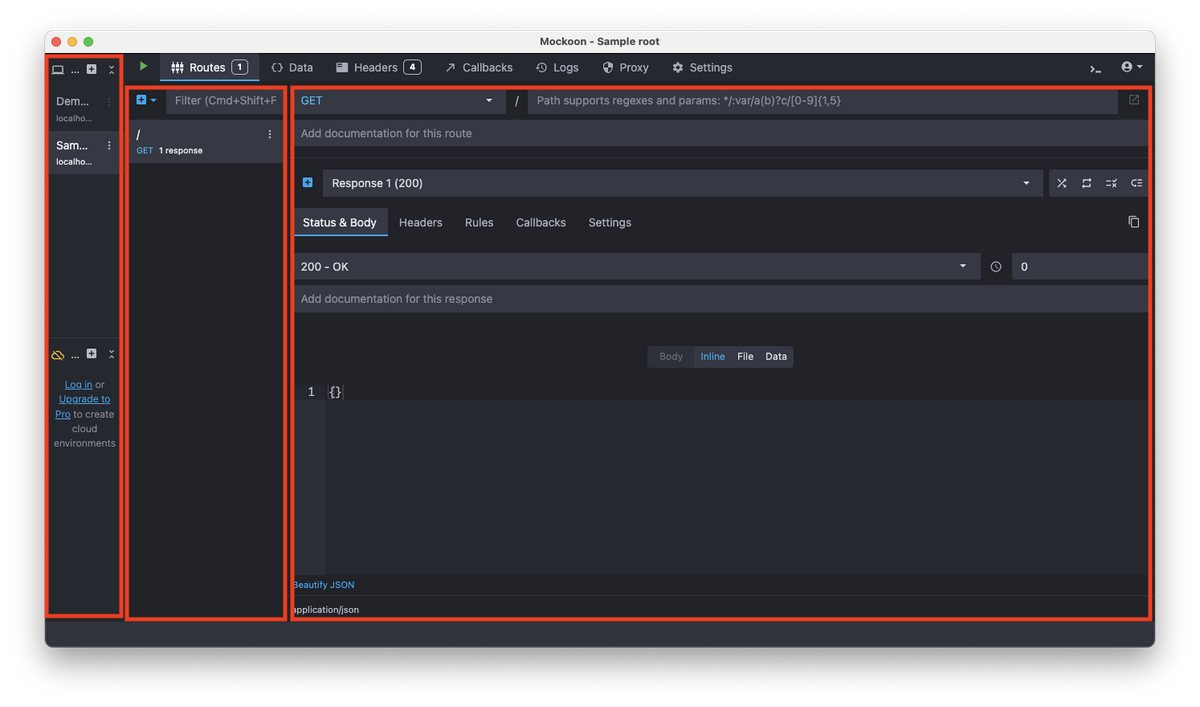Focus the route path input field
This screenshot has width=1200, height=707.
tap(822, 101)
